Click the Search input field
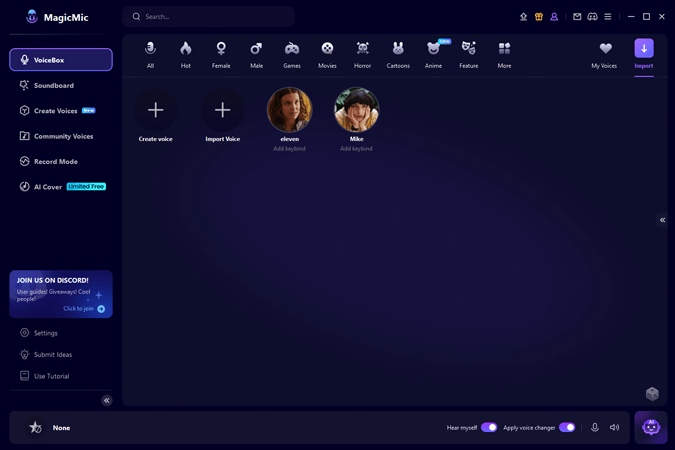This screenshot has height=450, width=675. click(x=208, y=16)
